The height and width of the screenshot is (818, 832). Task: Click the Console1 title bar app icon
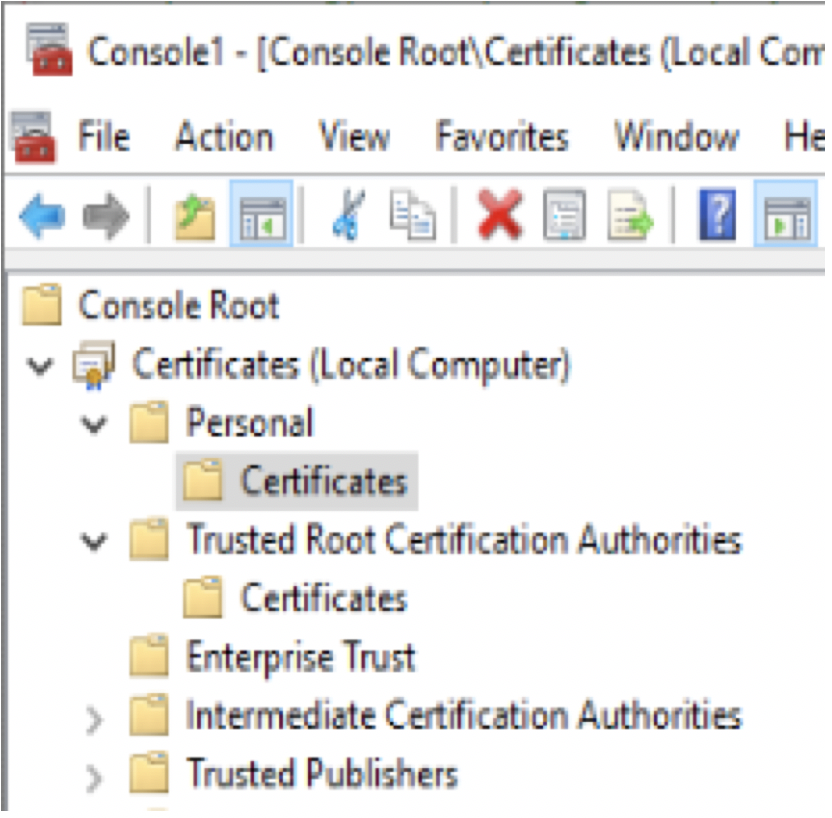pos(49,50)
